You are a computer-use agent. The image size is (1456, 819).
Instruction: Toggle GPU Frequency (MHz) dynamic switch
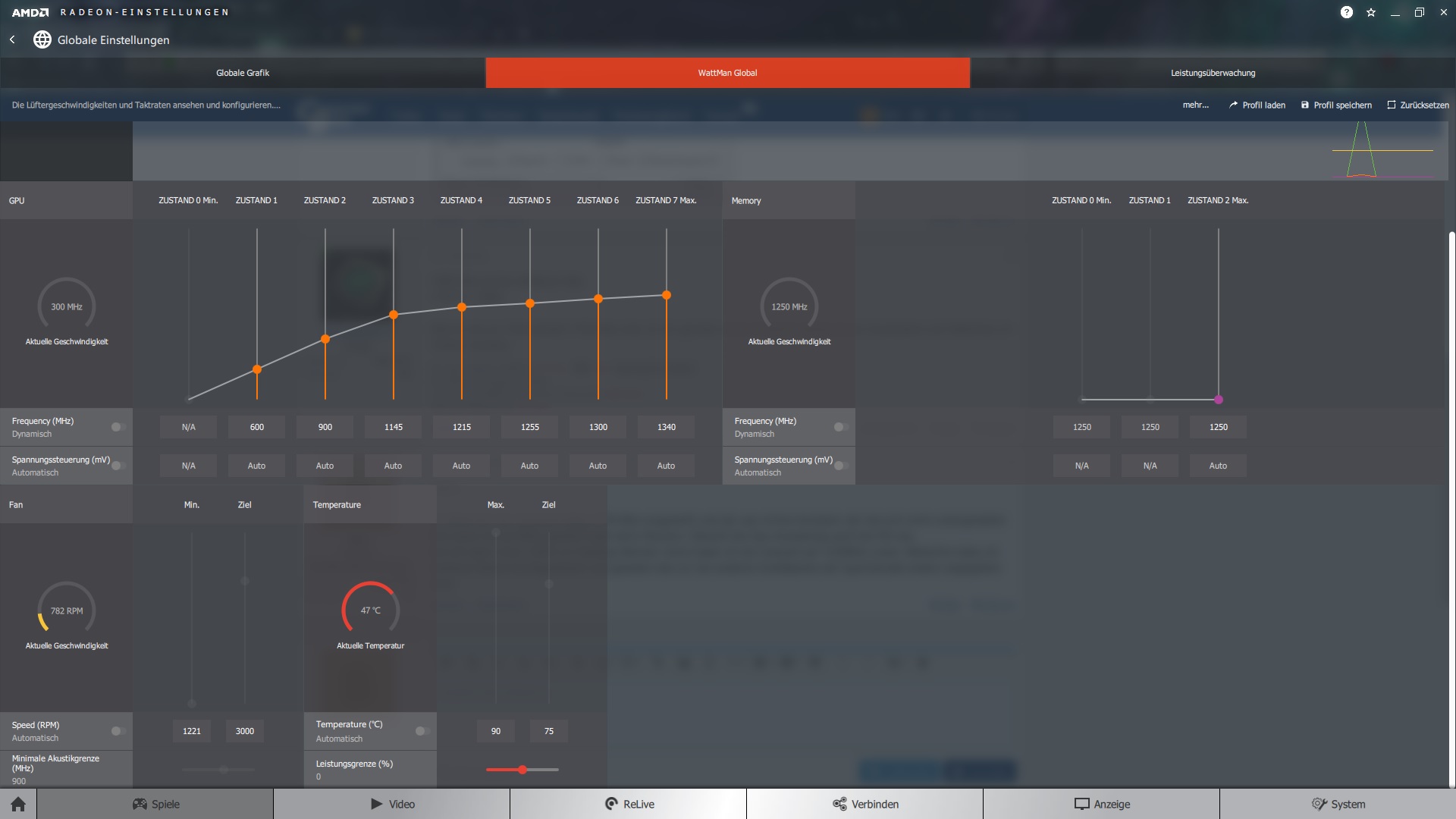click(x=118, y=427)
